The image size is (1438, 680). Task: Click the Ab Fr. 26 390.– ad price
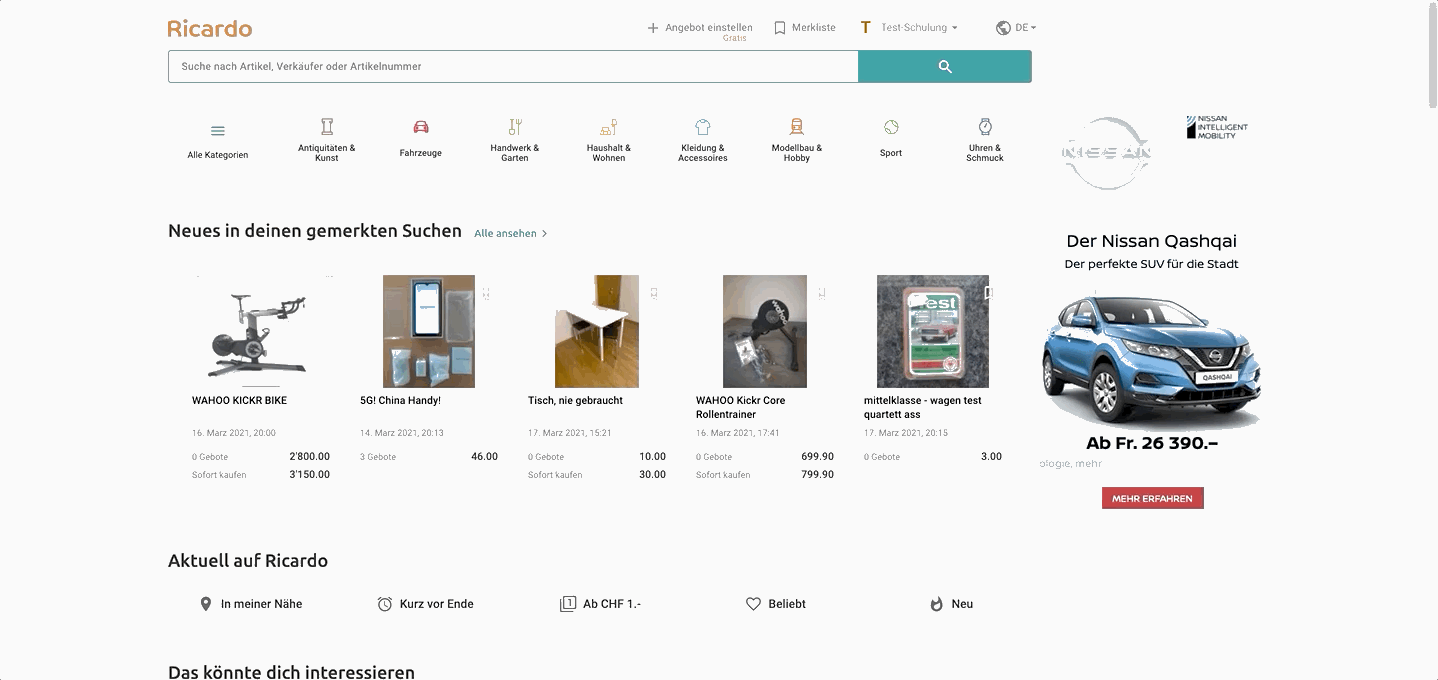coord(1152,443)
